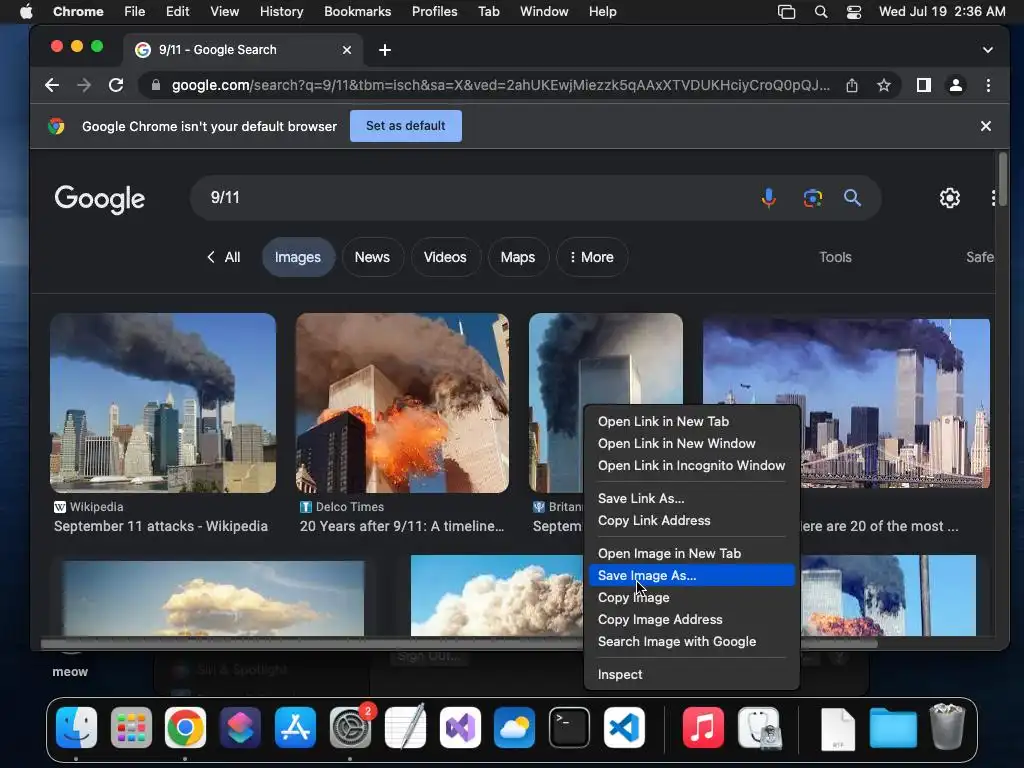
Task: Select Open Image in New Tab
Action: [692, 553]
